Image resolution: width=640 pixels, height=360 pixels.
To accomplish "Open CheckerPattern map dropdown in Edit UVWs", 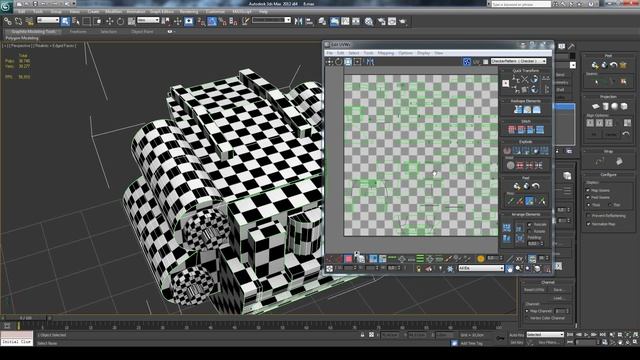I will point(518,61).
